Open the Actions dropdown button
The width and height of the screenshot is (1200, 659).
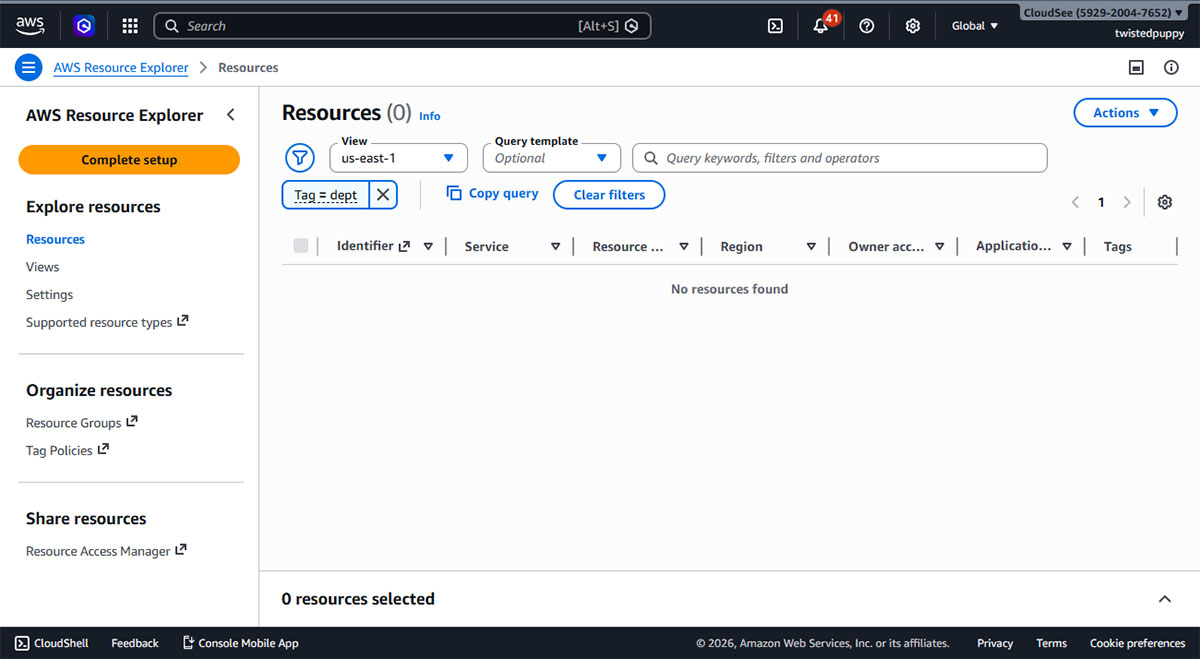click(x=1125, y=113)
